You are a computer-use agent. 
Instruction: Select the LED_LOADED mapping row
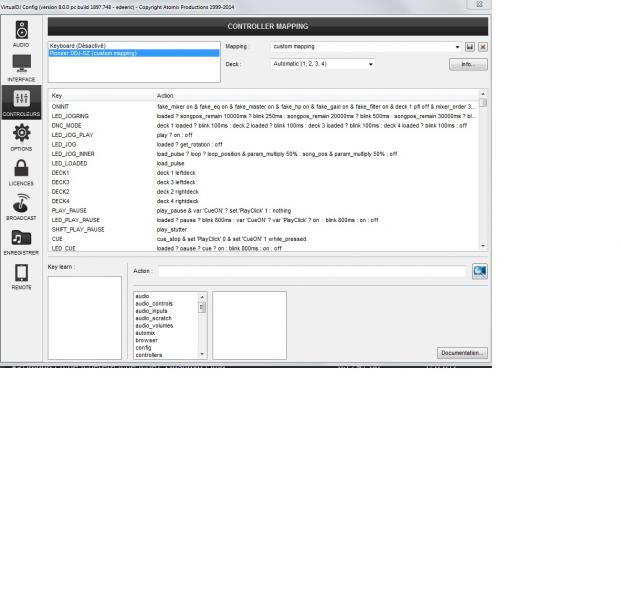[x=263, y=163]
